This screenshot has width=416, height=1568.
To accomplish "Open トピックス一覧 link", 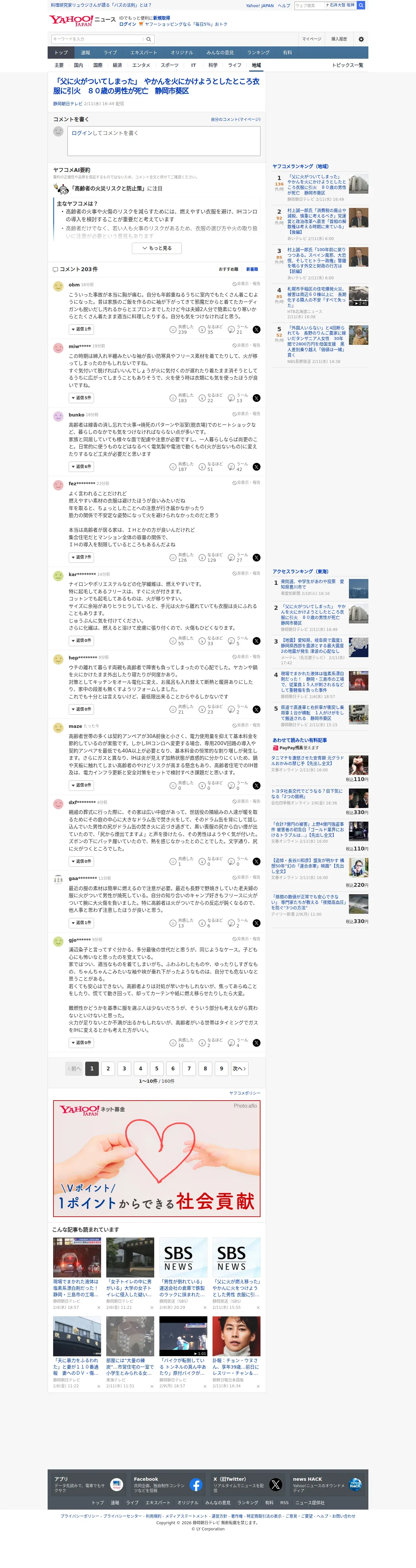I will pos(347,65).
